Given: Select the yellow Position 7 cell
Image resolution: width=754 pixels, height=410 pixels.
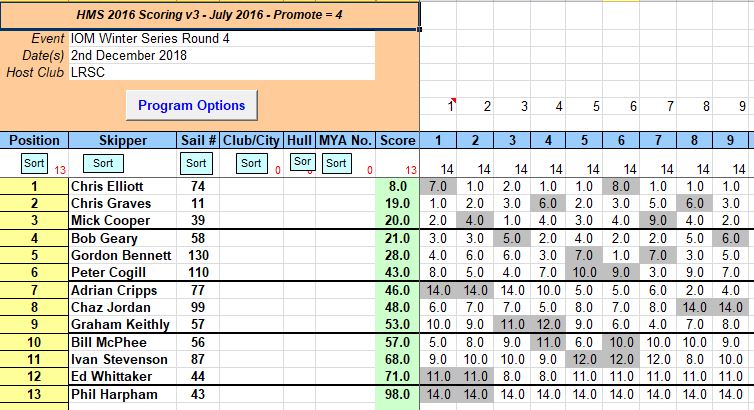Looking at the screenshot, I should pos(34,290).
